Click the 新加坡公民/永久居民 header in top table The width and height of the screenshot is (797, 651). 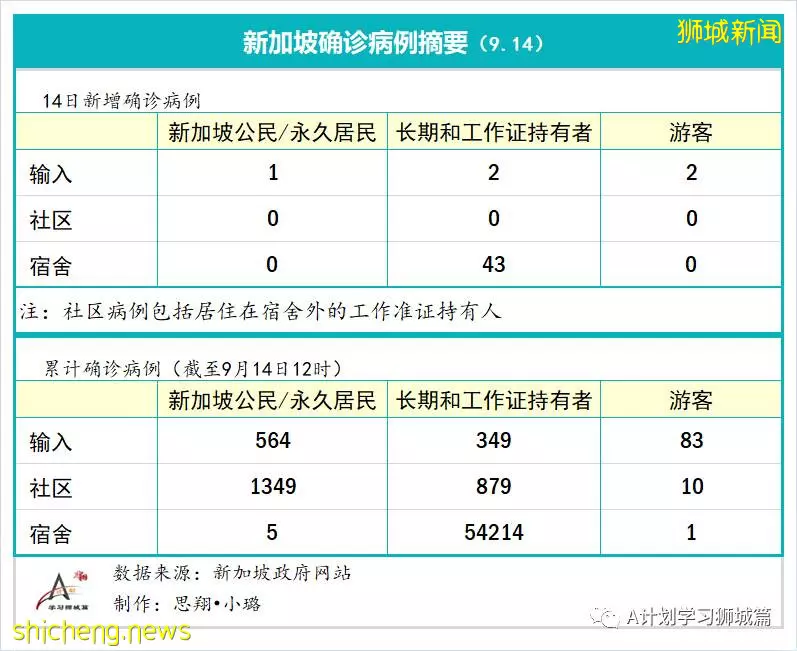(272, 133)
